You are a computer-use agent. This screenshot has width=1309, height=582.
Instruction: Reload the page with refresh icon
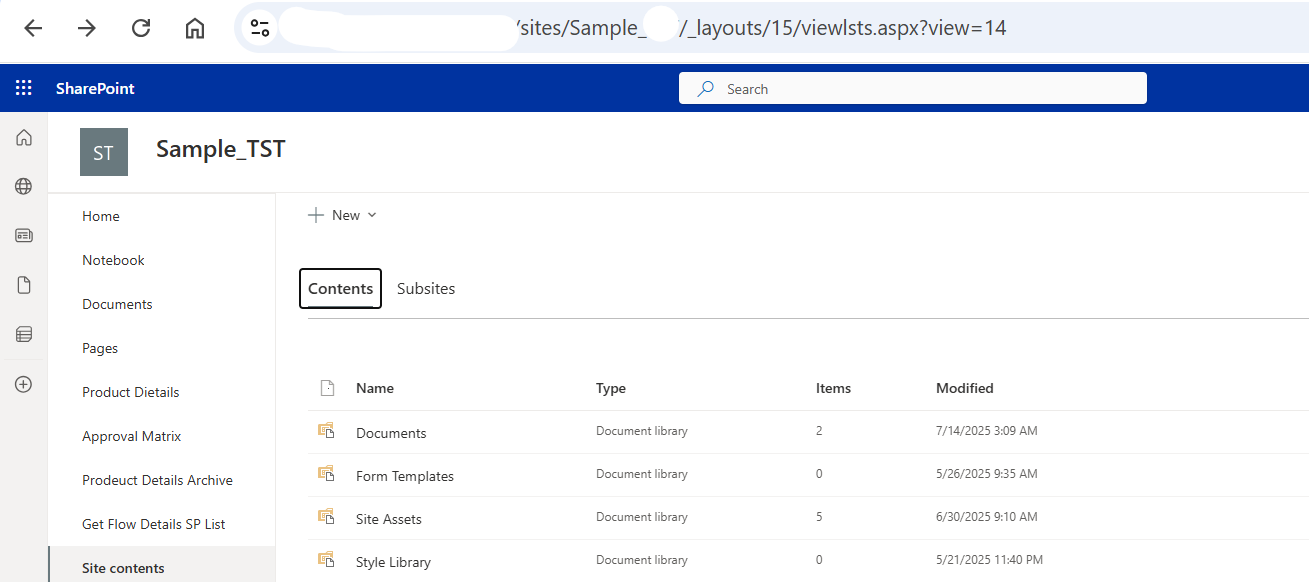[141, 28]
